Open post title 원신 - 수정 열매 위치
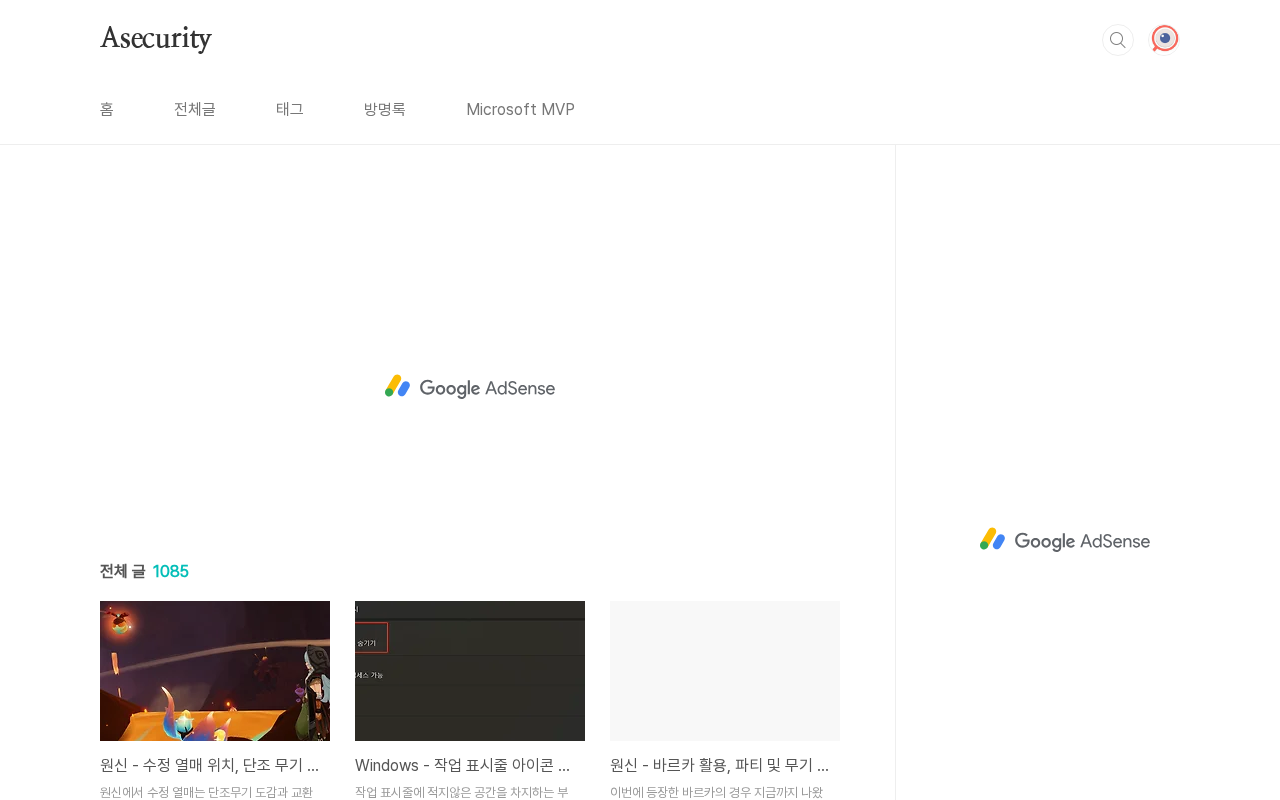This screenshot has width=1280, height=800. 210,765
